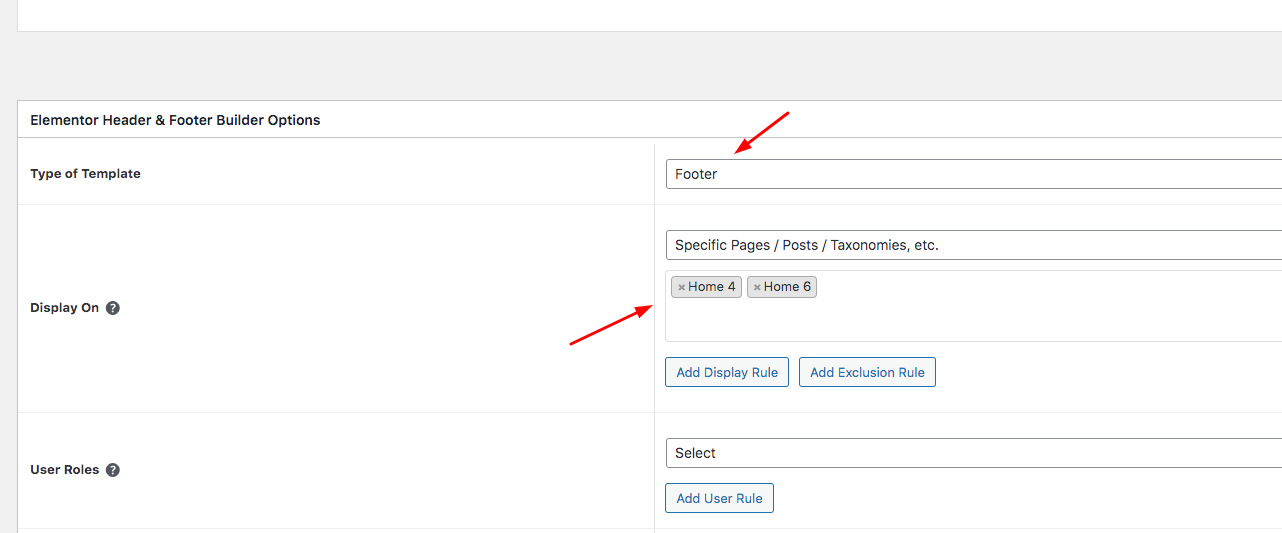
Task: Click the Add Display Rule button
Action: click(727, 372)
